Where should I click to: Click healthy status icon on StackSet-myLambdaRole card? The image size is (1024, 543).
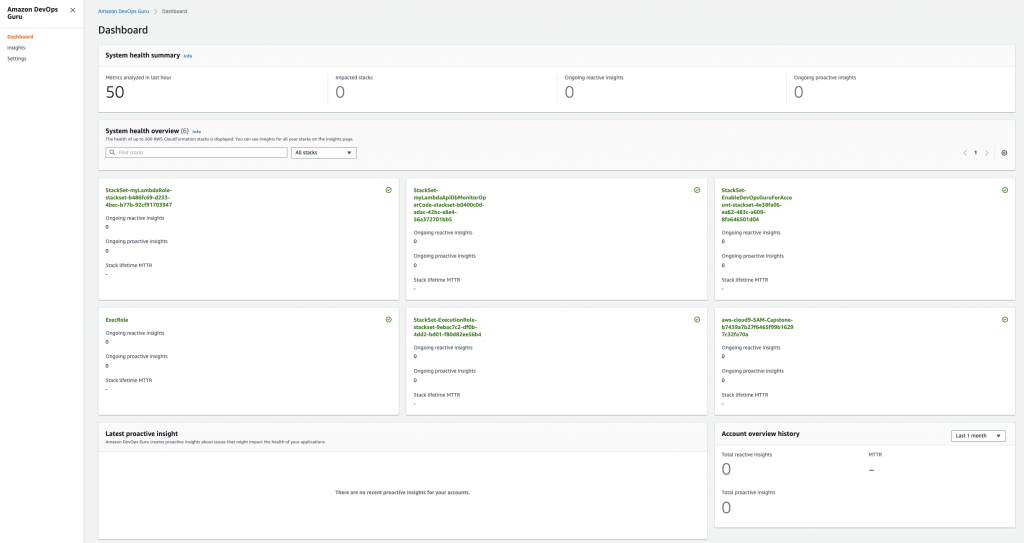(x=389, y=190)
